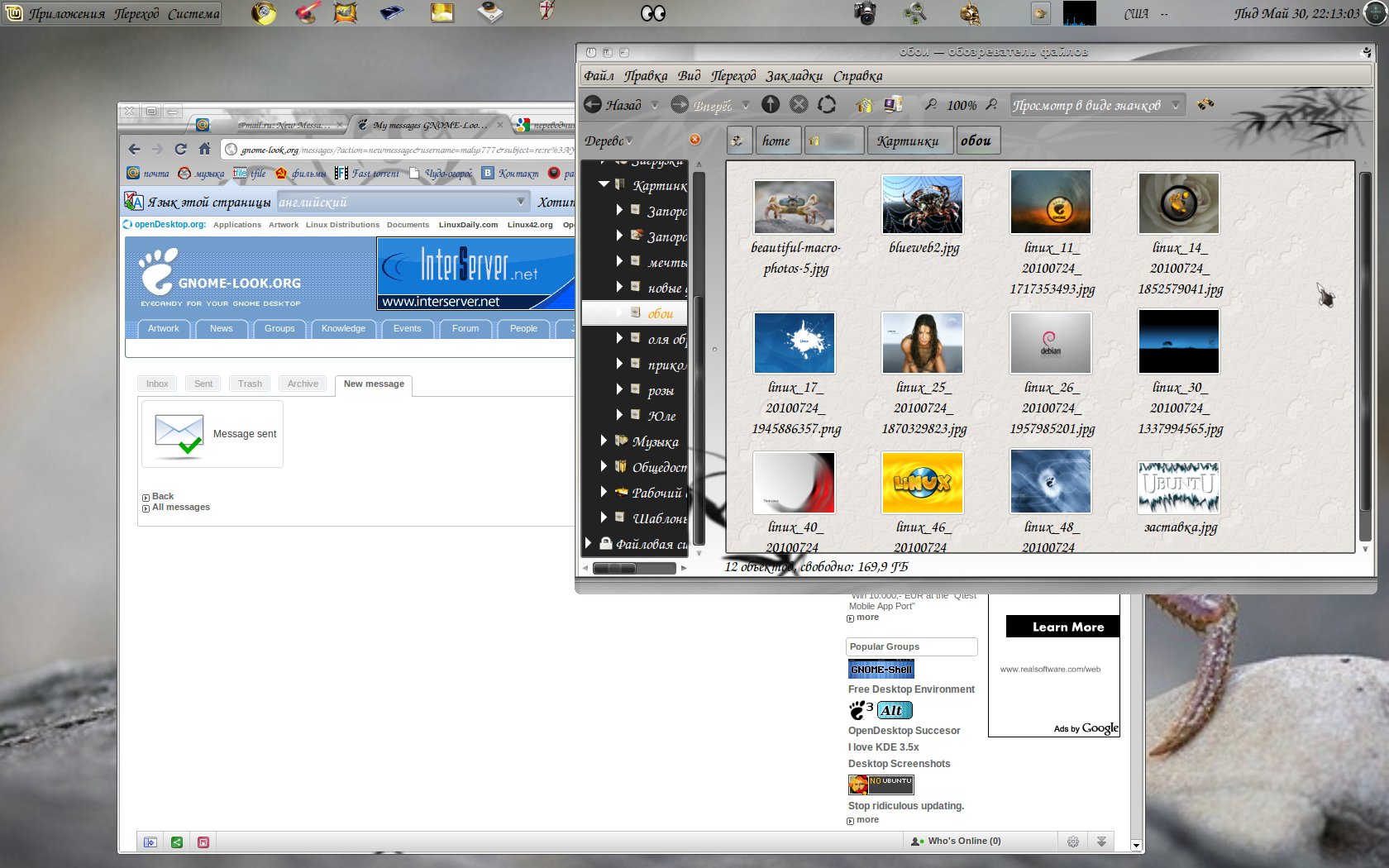Open the Forum navigation tab on gnome-look
The image size is (1389, 868).
point(465,329)
